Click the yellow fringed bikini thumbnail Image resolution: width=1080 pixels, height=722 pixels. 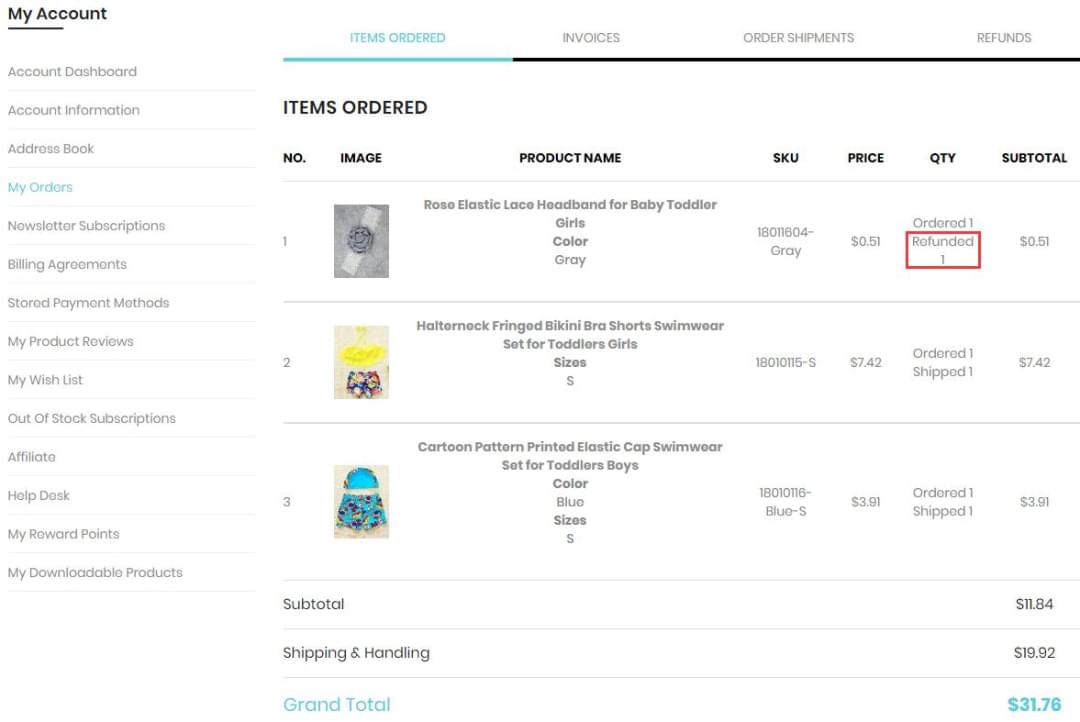point(361,362)
